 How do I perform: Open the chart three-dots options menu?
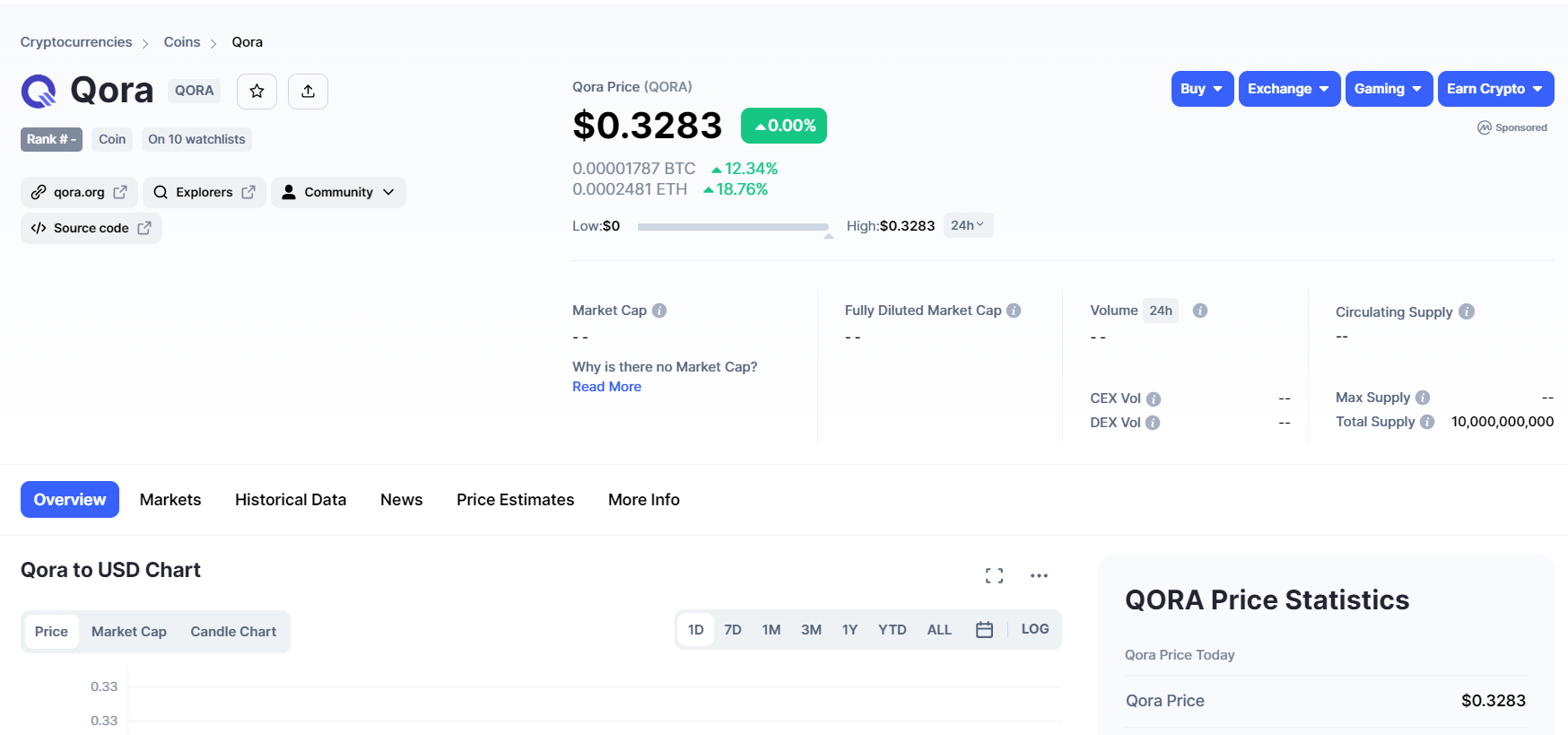tap(1039, 576)
